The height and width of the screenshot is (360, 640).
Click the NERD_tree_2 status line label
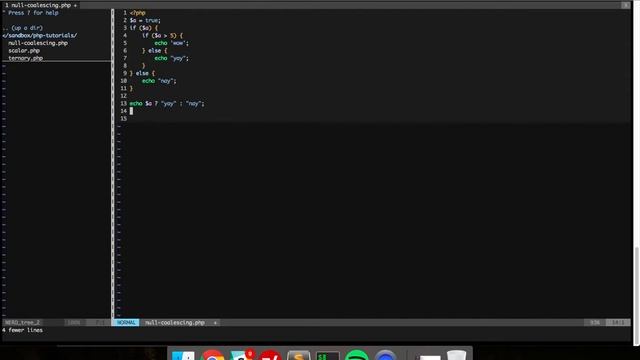point(22,322)
